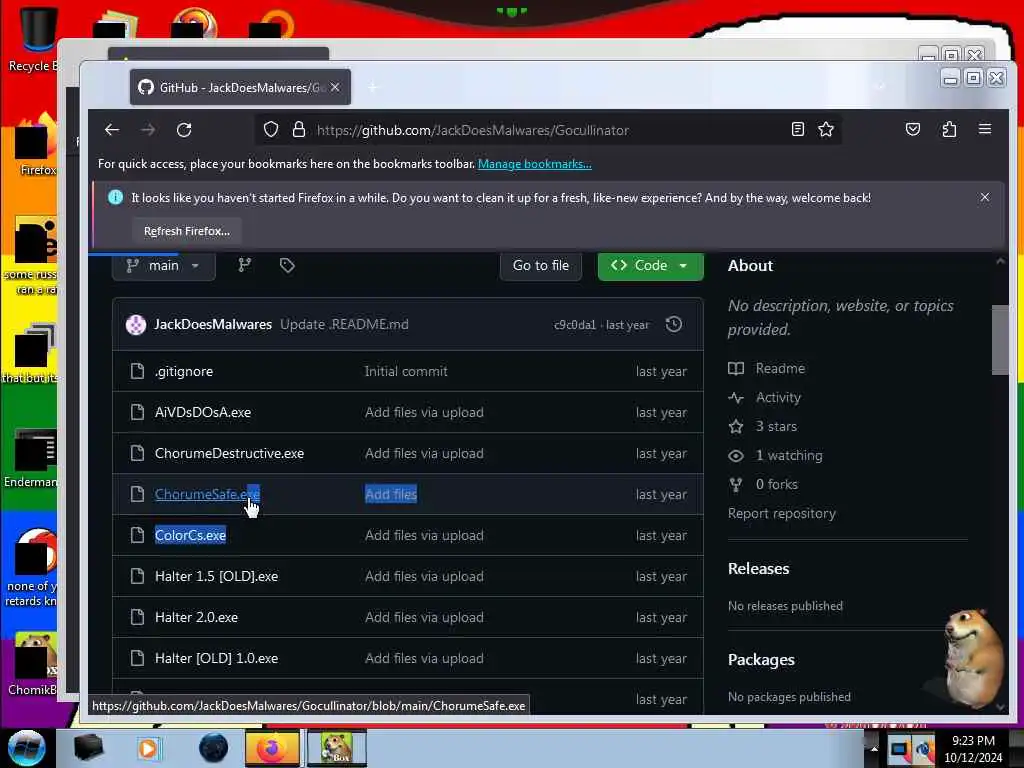This screenshot has height=768, width=1024.
Task: Open the Activity link in About
Action: coord(778,397)
